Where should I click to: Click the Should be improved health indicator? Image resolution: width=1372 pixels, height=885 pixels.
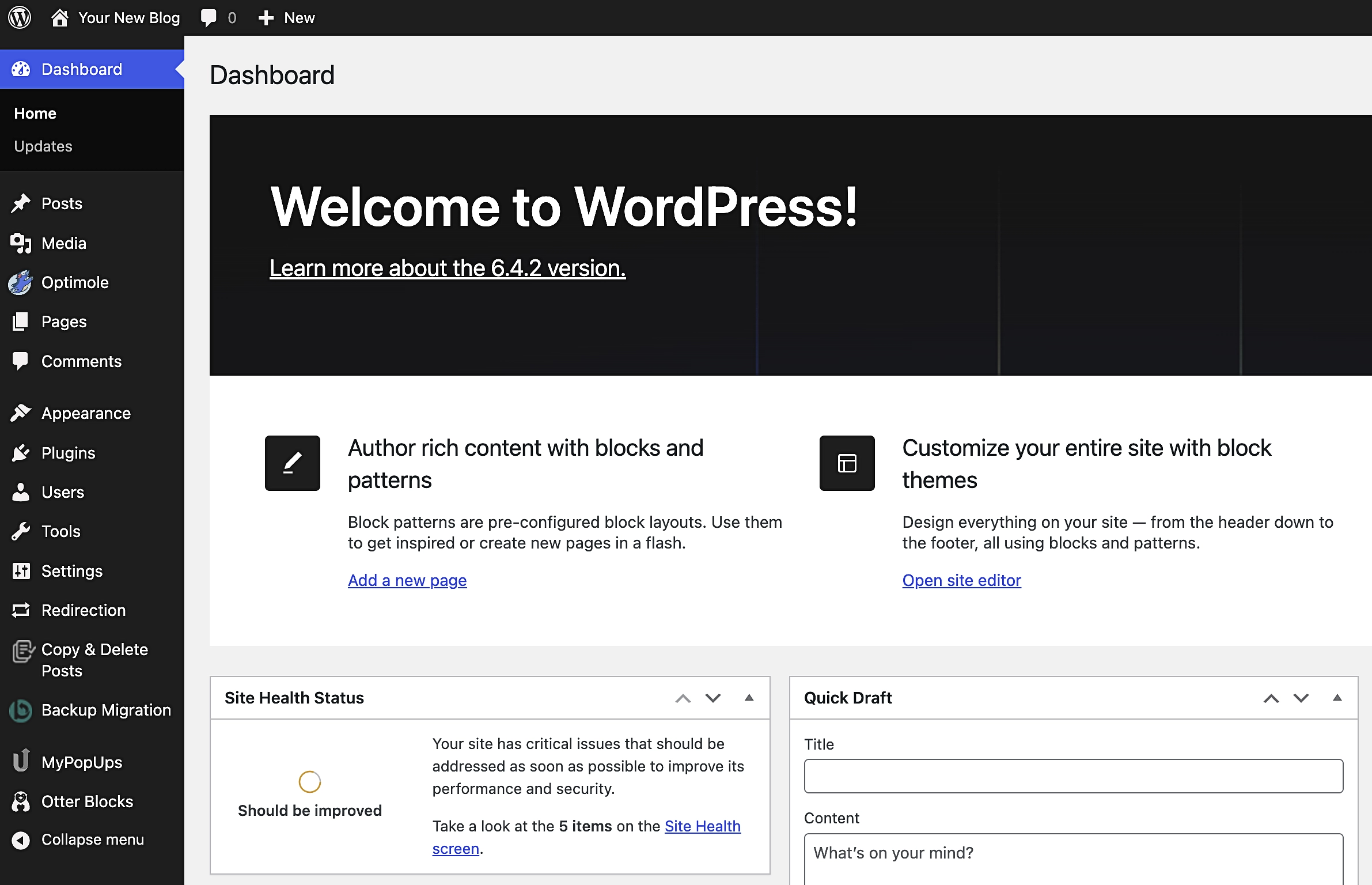309,781
